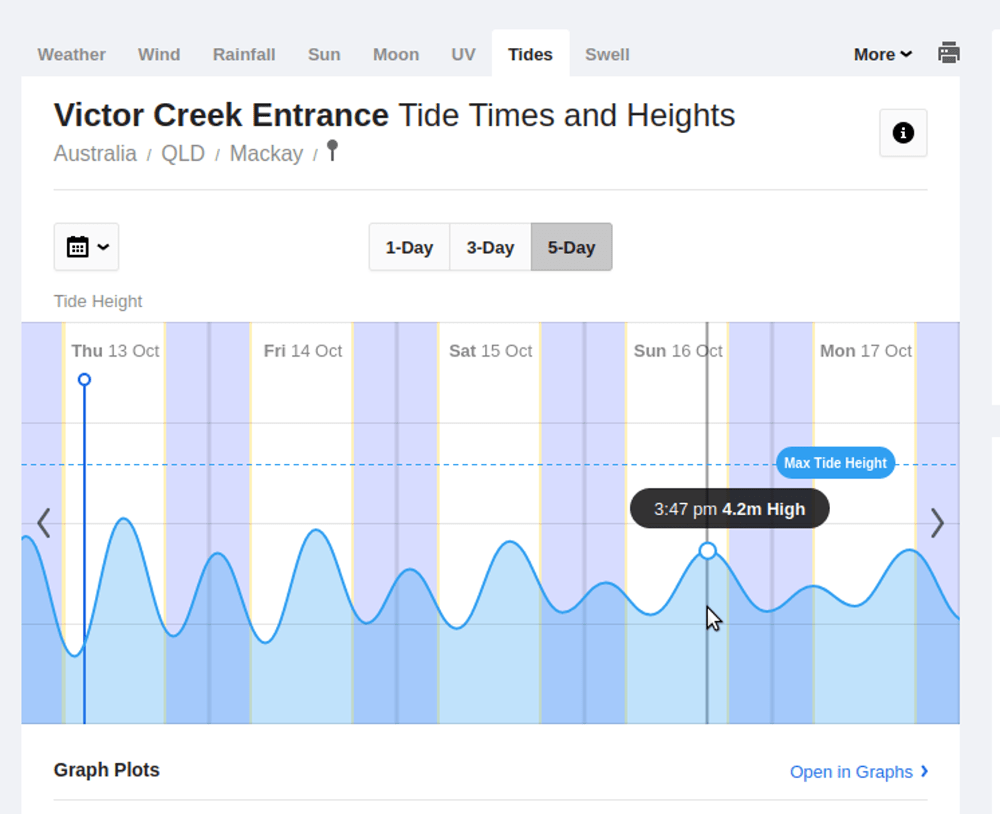
Task: Open the Wind tab
Action: tap(159, 55)
